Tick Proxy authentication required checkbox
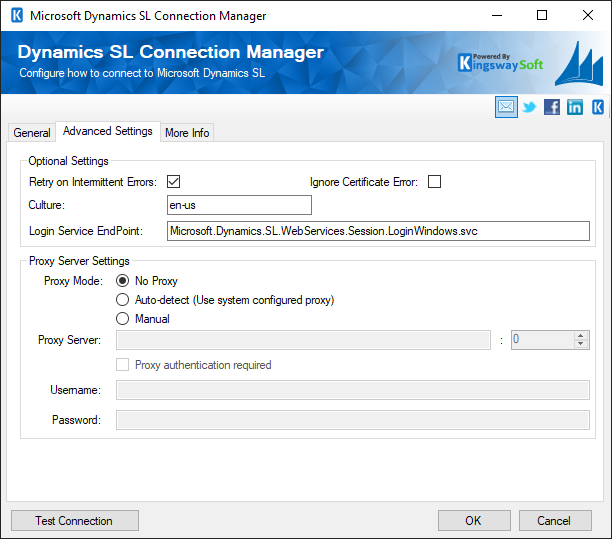The width and height of the screenshot is (612, 539). [123, 365]
